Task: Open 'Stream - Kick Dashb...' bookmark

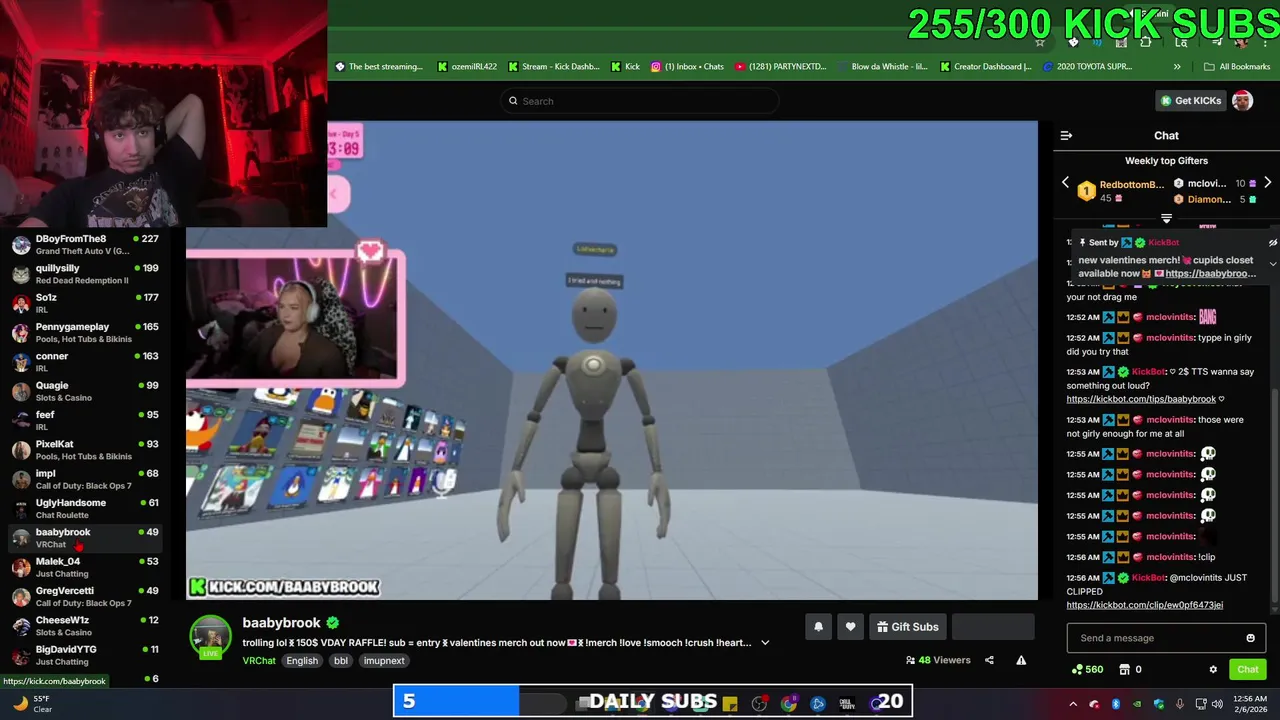Action: (554, 67)
